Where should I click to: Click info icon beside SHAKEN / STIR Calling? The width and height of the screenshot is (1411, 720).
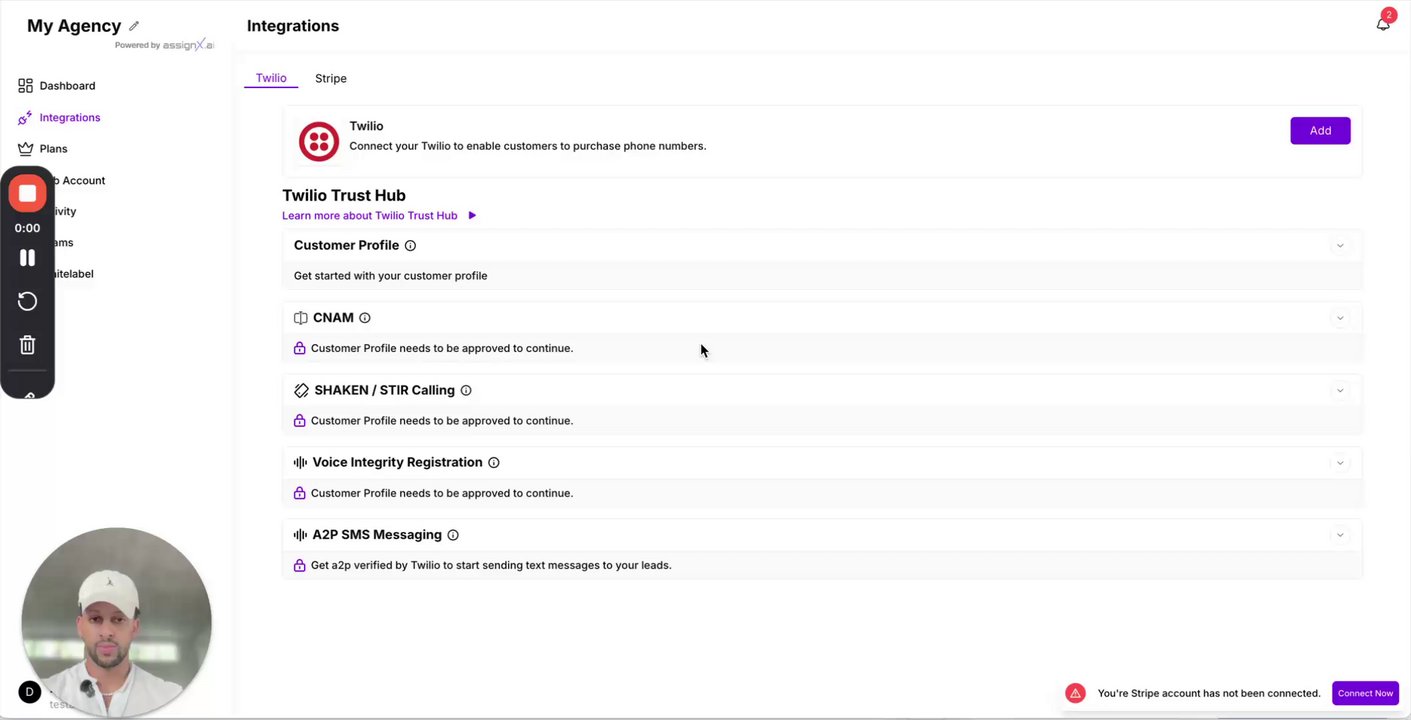click(466, 391)
